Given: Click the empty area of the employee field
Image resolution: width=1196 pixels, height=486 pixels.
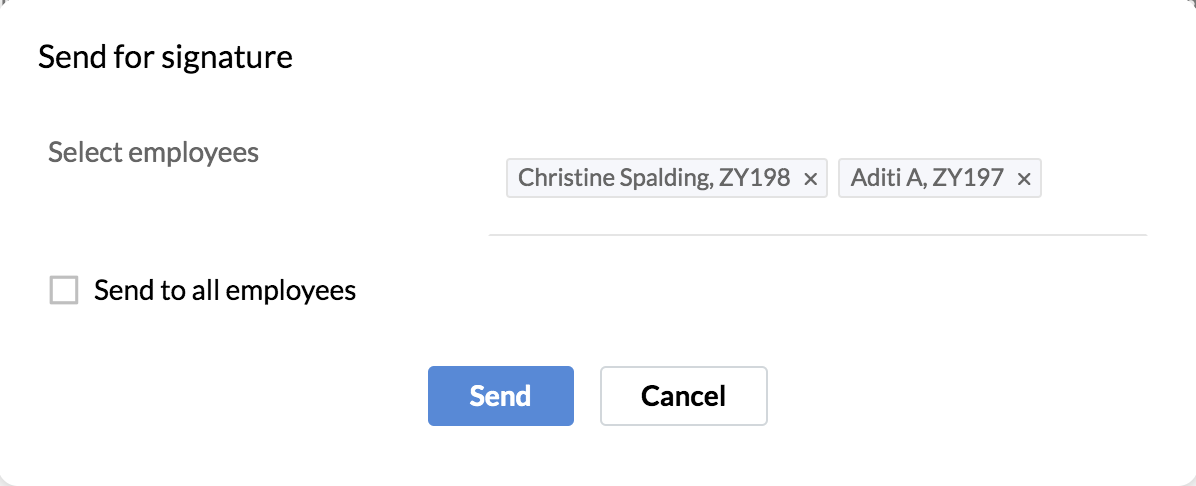Looking at the screenshot, I should point(1095,180).
